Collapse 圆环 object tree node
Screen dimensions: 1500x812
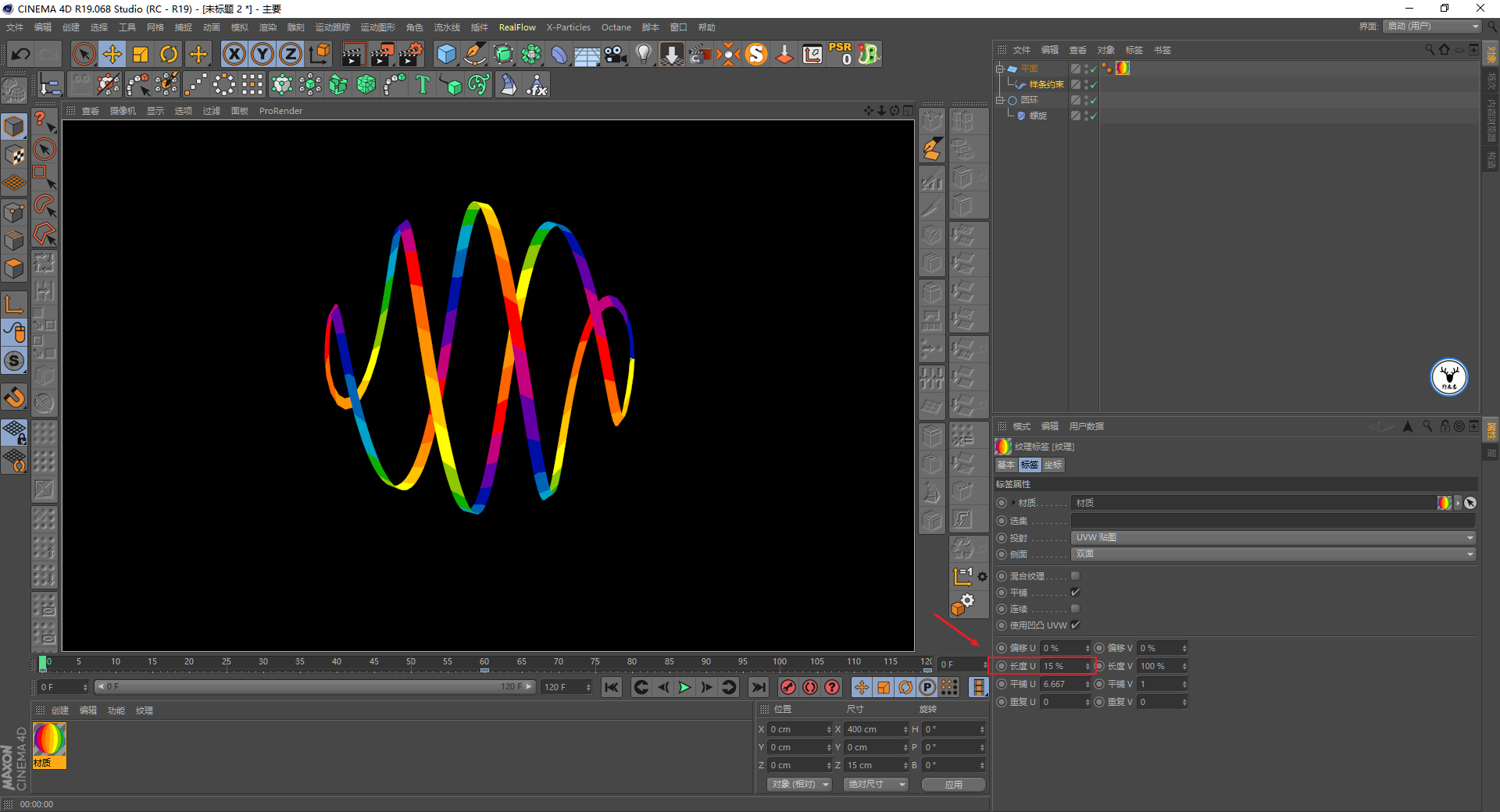click(999, 100)
